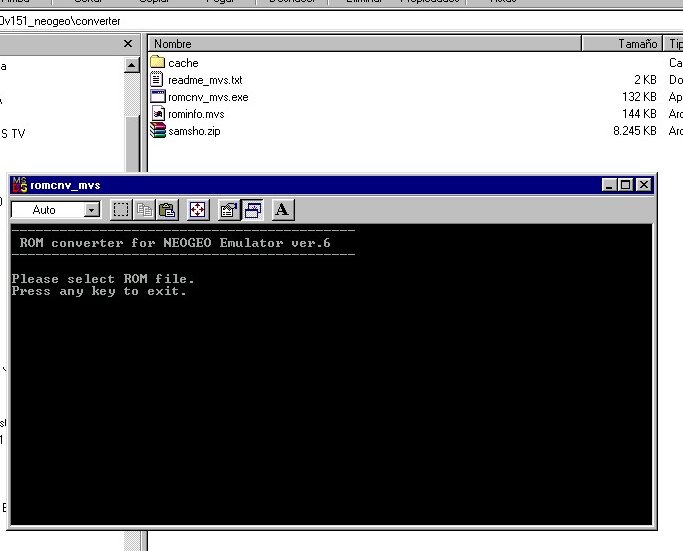The height and width of the screenshot is (551, 683).
Task: Click inside the black console output area
Action: [330, 400]
